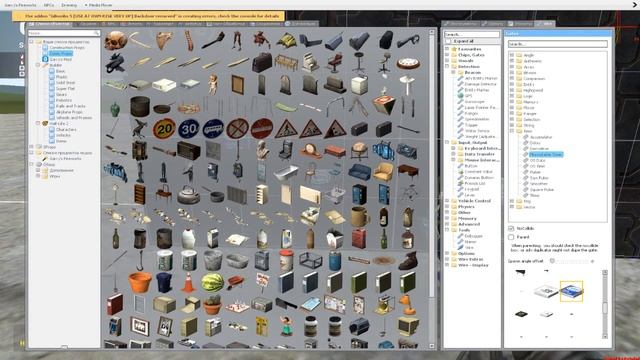Select the OS Date time gate

pos(538,160)
